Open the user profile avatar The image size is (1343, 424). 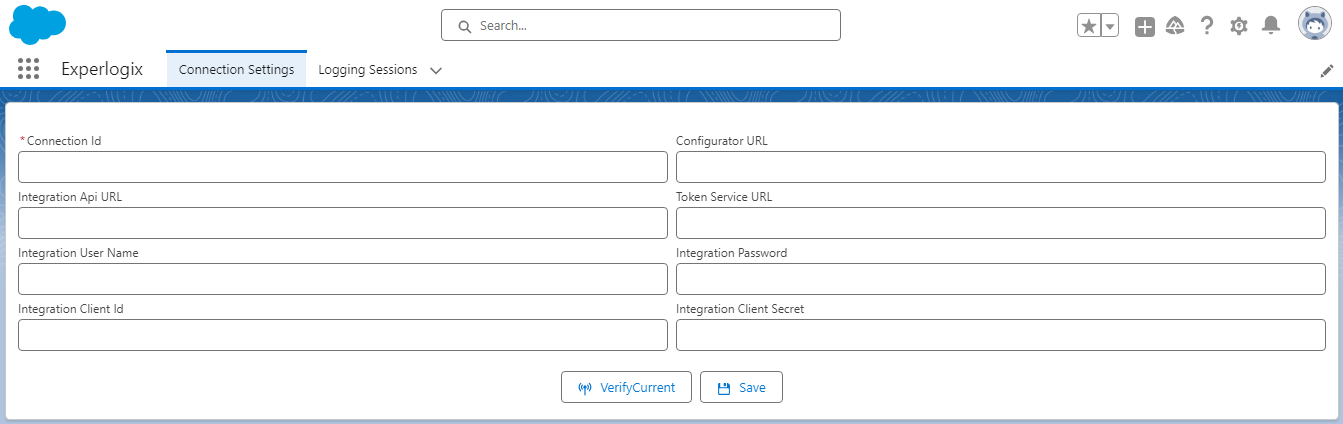(1314, 24)
